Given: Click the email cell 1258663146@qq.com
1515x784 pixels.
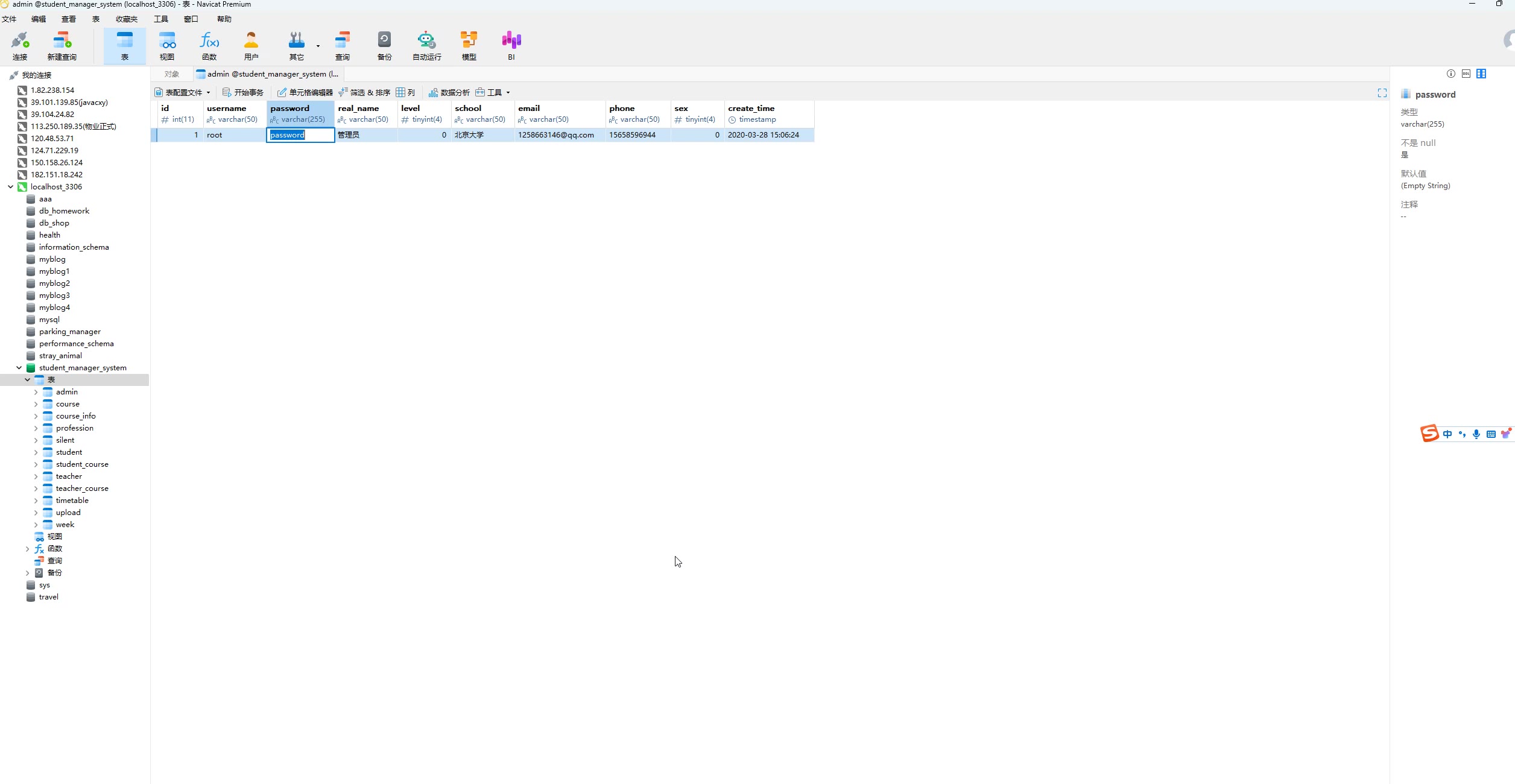Looking at the screenshot, I should coord(555,135).
